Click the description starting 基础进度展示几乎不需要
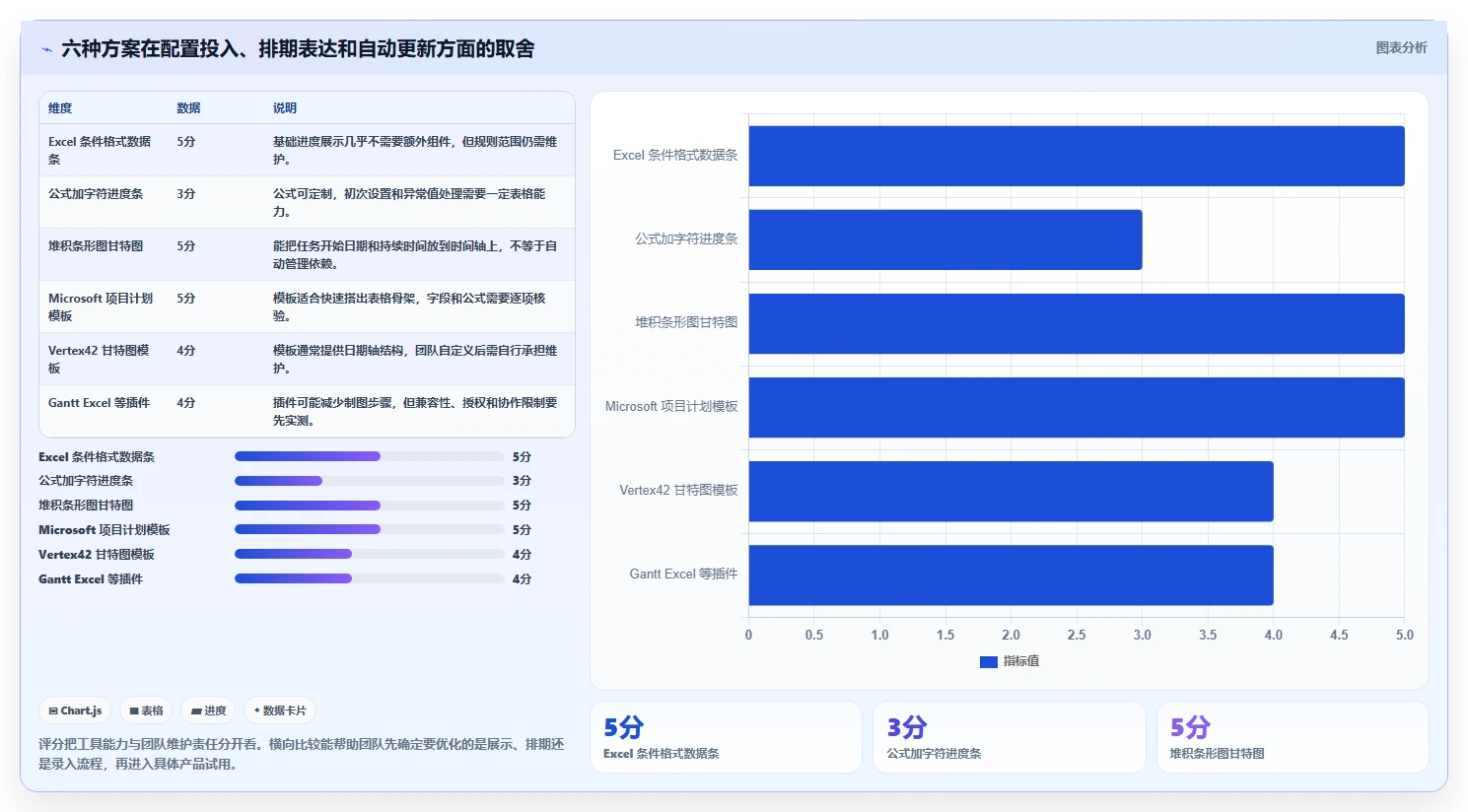 (x=415, y=150)
